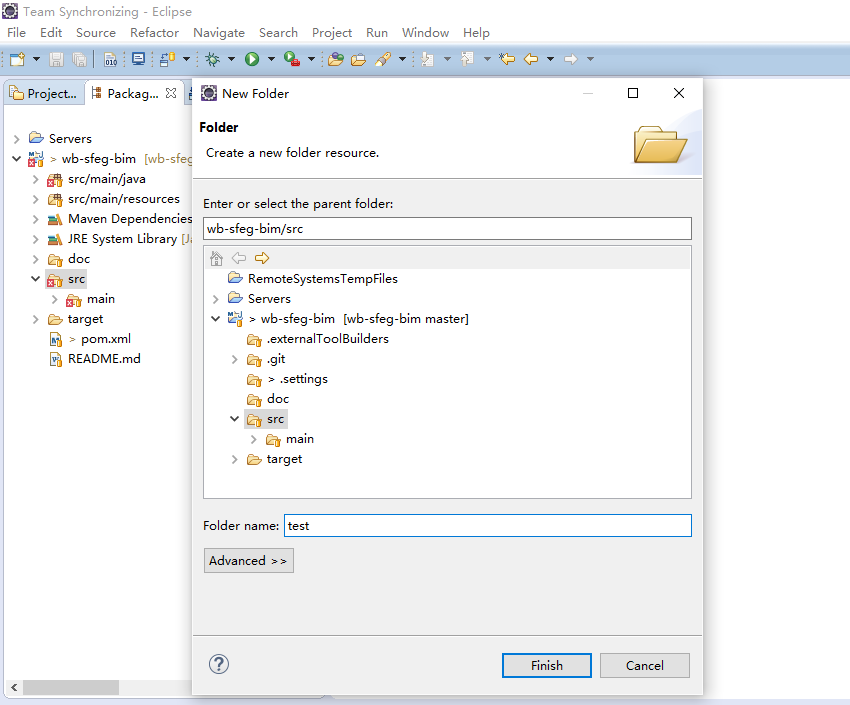Click the Advanced >> button

pos(248,560)
